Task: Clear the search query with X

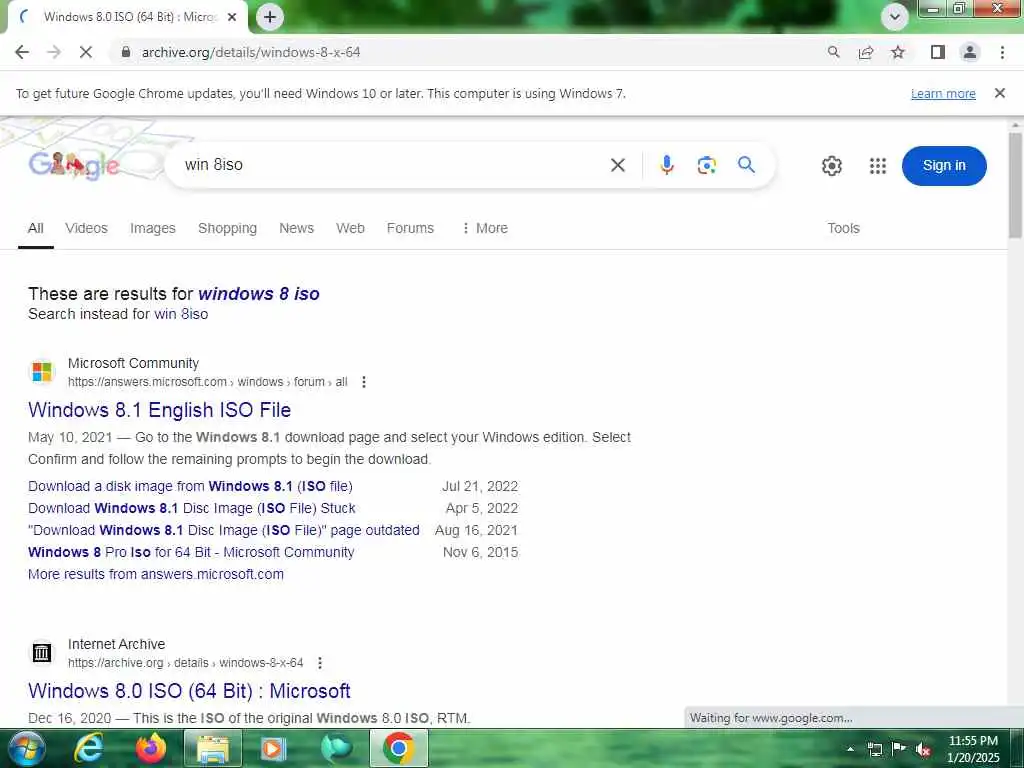Action: pos(618,165)
